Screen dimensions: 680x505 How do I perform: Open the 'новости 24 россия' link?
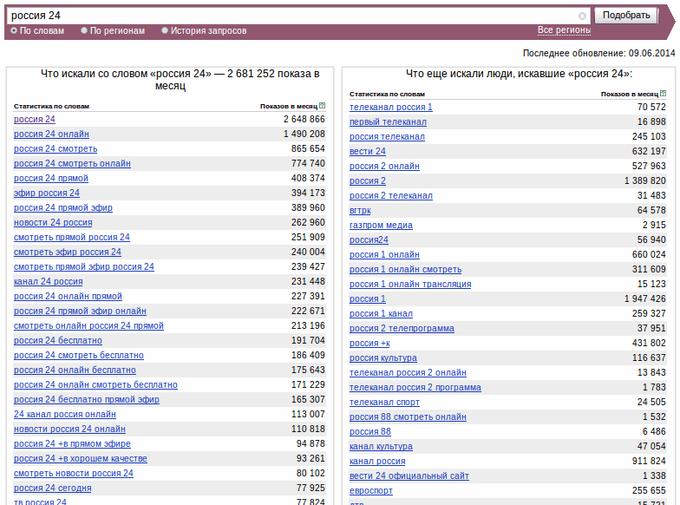coord(53,223)
